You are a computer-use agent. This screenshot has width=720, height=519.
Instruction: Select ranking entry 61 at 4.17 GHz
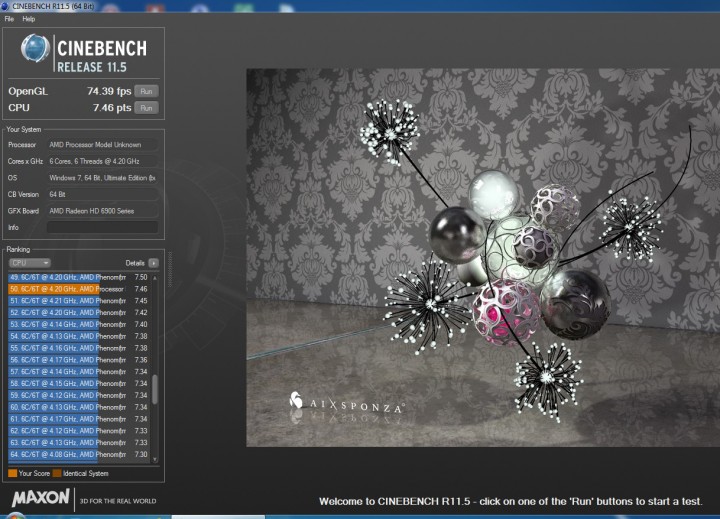(x=79, y=419)
